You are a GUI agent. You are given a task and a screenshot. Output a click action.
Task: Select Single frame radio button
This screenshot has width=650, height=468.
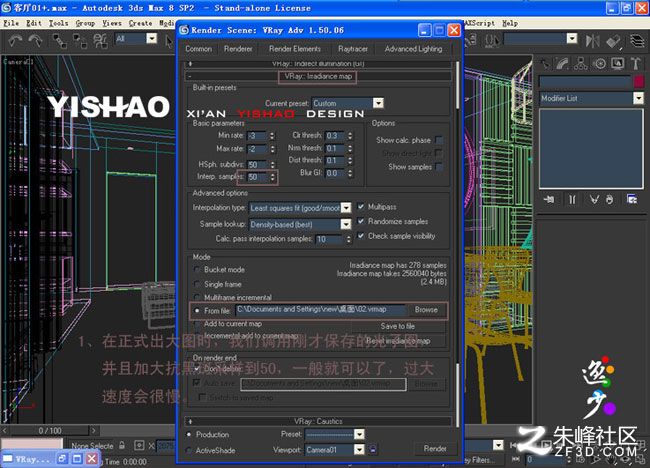pos(197,284)
